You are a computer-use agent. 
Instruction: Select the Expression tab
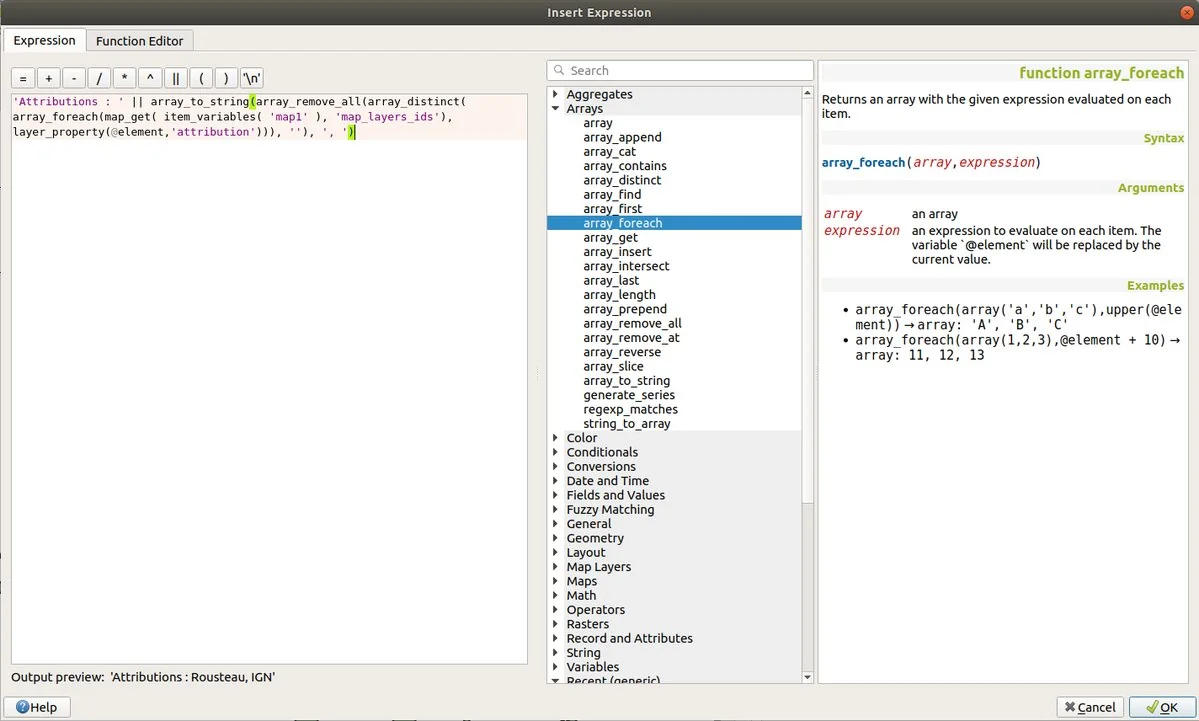click(x=44, y=41)
